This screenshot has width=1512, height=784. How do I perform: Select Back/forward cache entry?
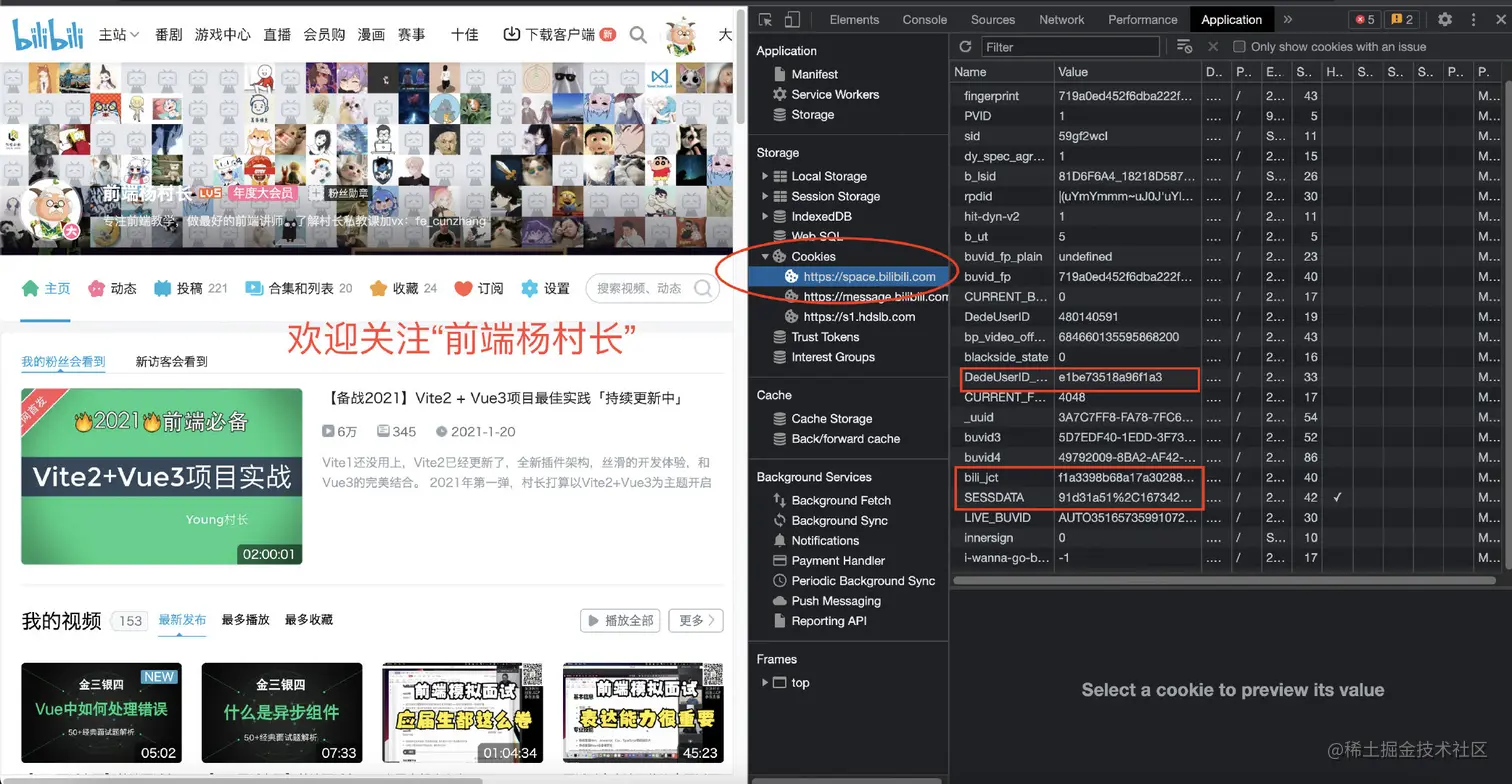(845, 438)
